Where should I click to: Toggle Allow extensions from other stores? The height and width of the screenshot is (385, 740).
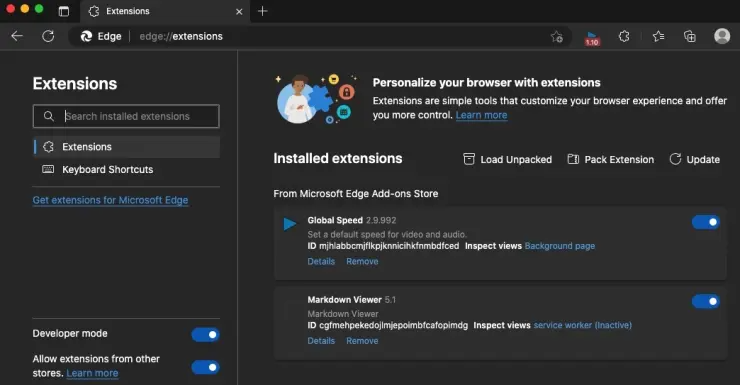coord(205,367)
